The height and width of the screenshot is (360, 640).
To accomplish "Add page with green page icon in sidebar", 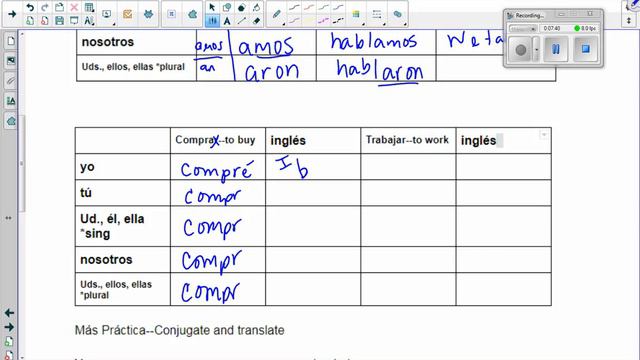I will 9,342.
